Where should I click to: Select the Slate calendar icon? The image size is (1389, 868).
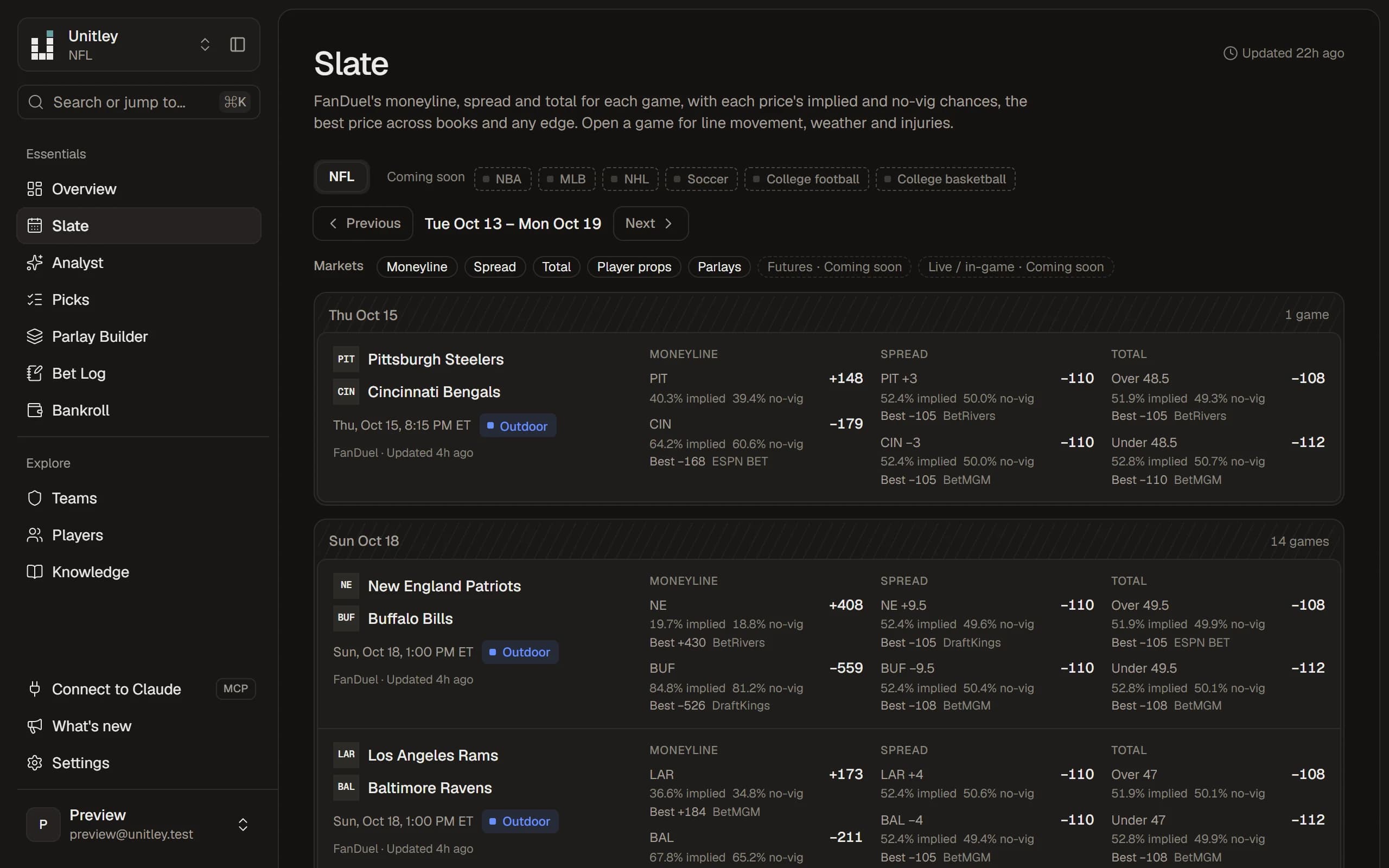pos(35,226)
